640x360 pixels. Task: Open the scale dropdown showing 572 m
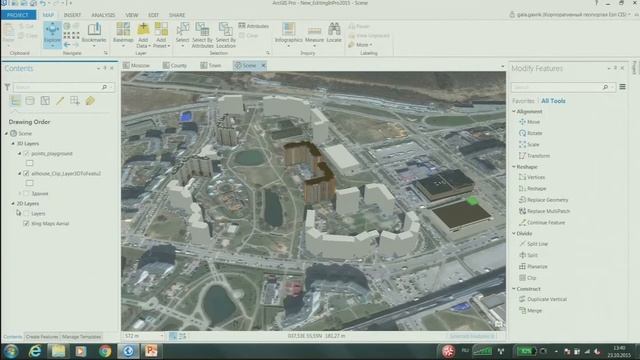162,336
